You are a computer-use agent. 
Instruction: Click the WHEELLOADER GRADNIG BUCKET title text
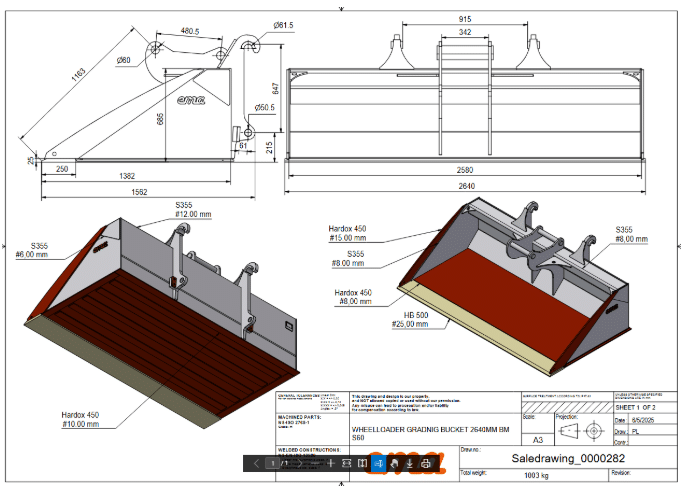point(430,433)
